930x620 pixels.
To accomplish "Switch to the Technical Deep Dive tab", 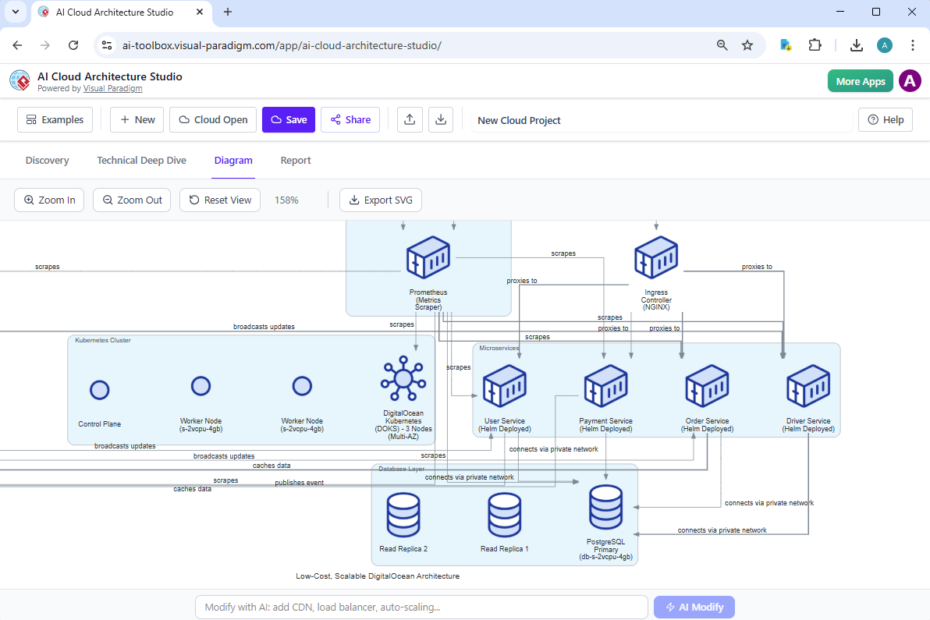I will point(140,160).
